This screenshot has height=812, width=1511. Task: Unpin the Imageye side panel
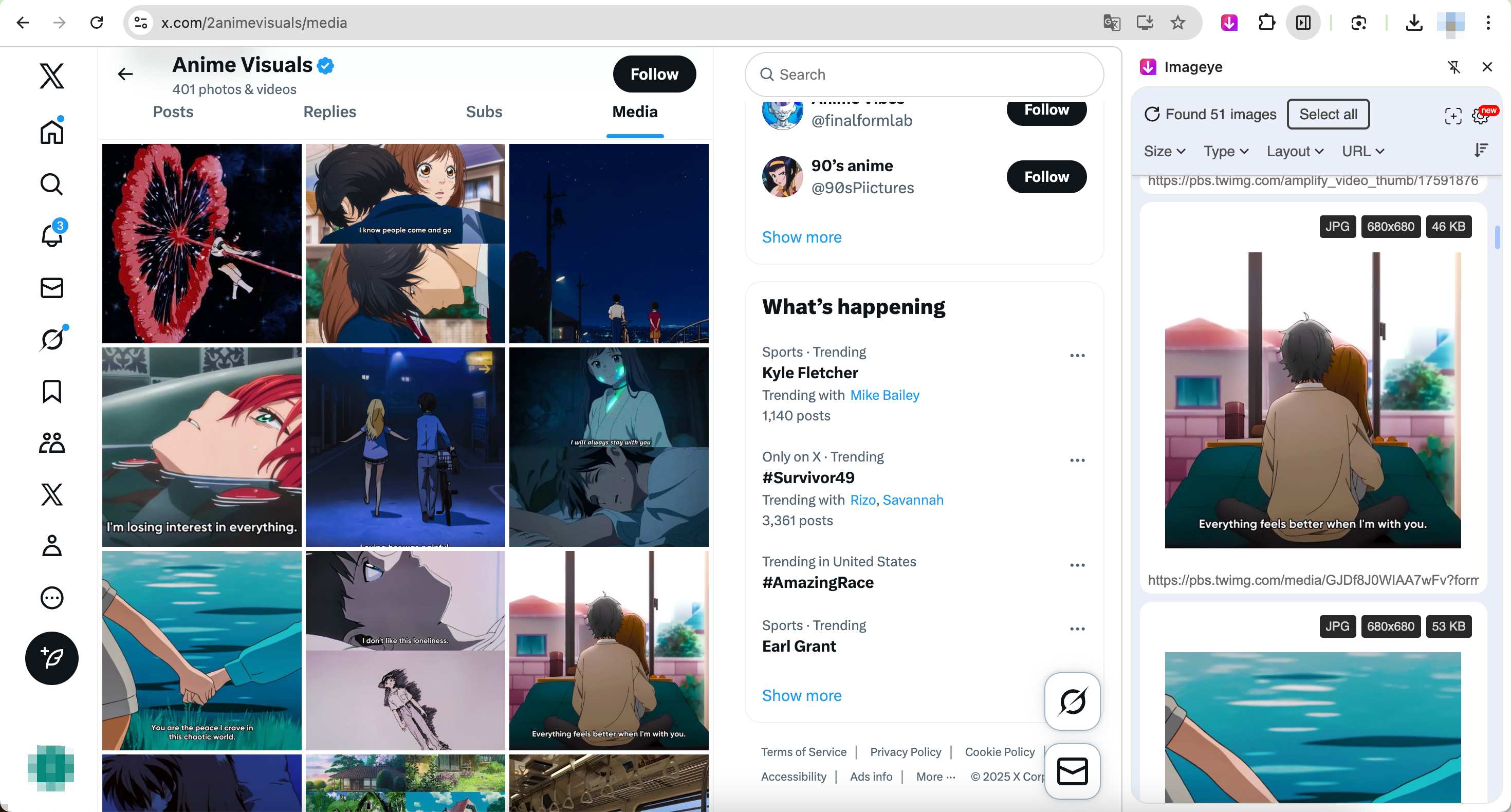coord(1453,67)
